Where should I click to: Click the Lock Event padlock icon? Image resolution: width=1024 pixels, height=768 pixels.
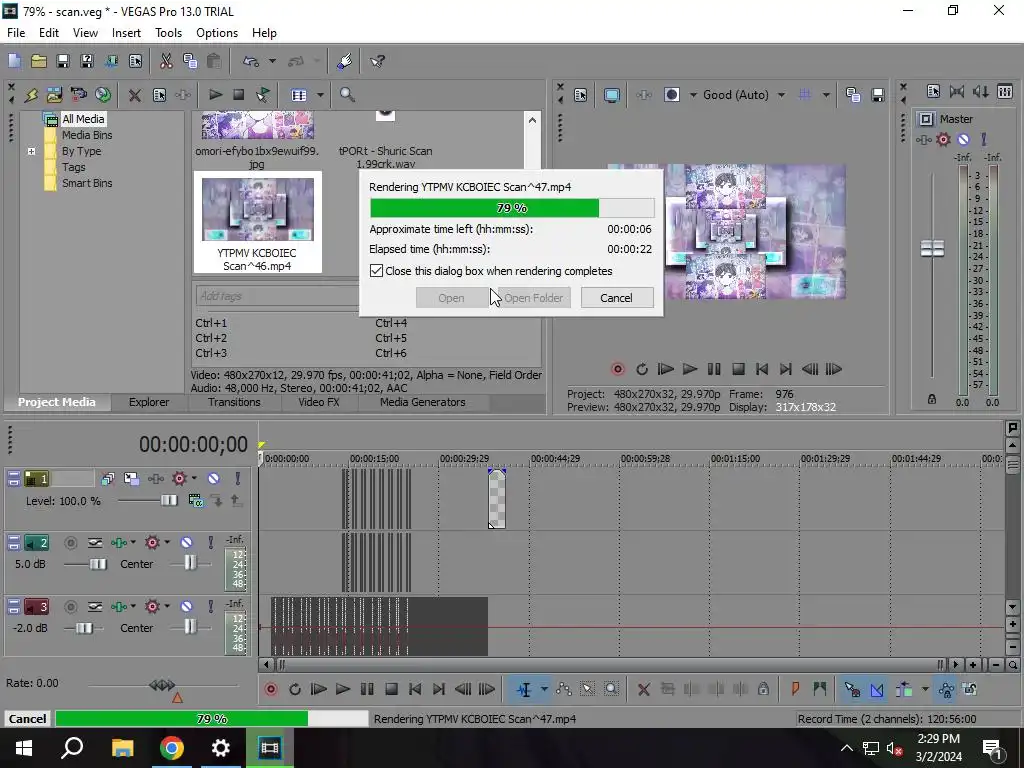(763, 689)
